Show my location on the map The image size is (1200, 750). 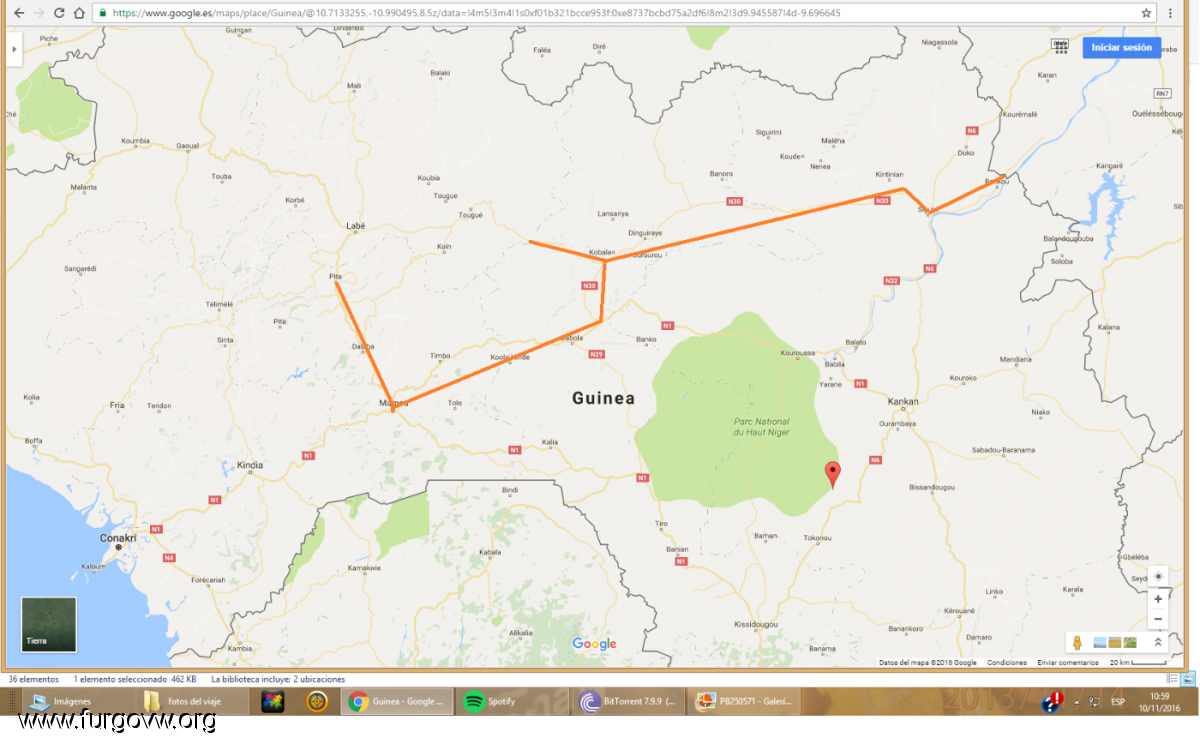(1158, 577)
